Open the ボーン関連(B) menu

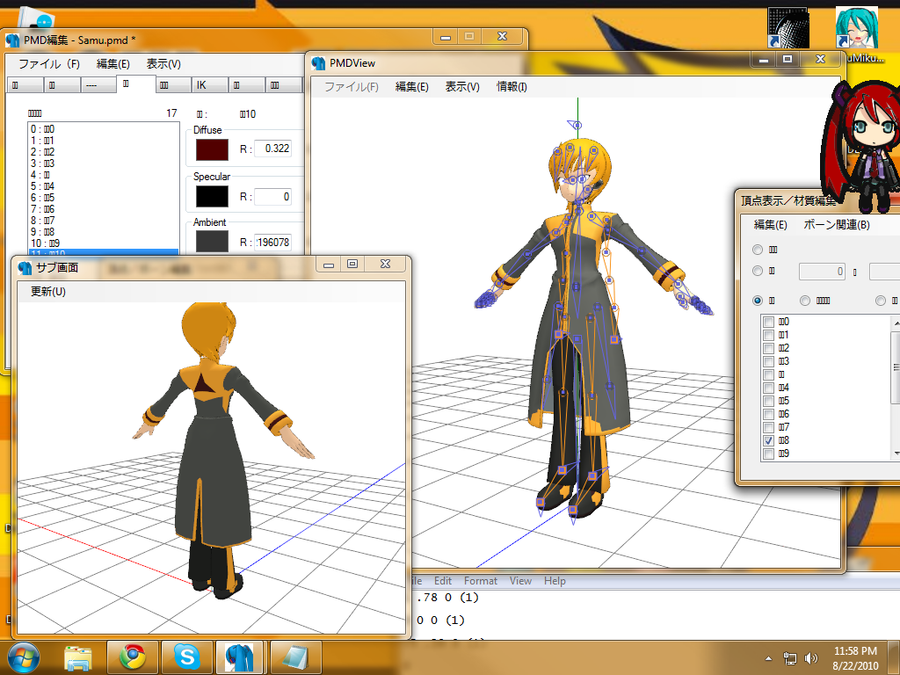[837, 225]
